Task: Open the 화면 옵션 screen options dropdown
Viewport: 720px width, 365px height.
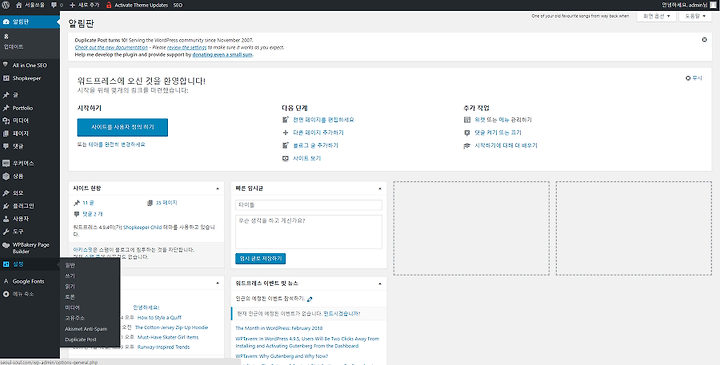Action: point(656,16)
